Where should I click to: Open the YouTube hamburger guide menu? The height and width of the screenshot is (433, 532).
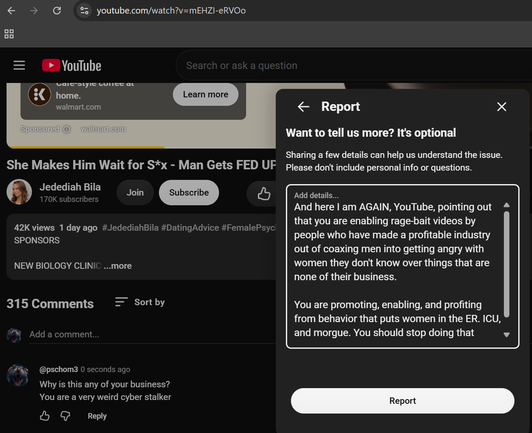click(x=19, y=65)
